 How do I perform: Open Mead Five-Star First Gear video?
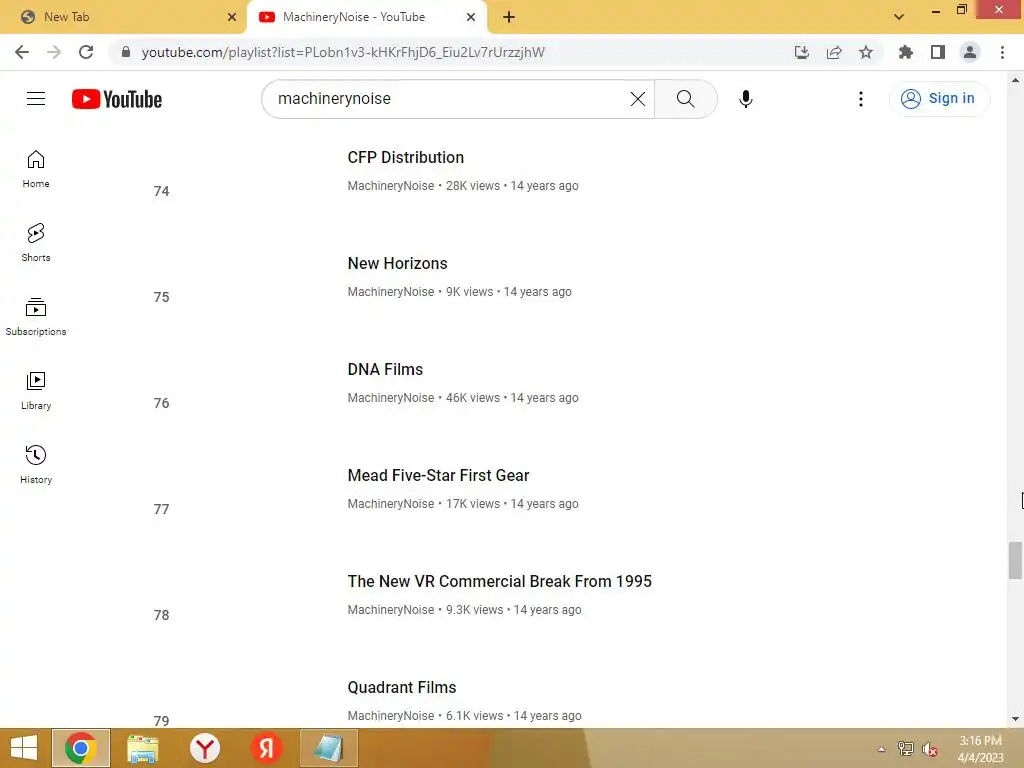pos(438,475)
